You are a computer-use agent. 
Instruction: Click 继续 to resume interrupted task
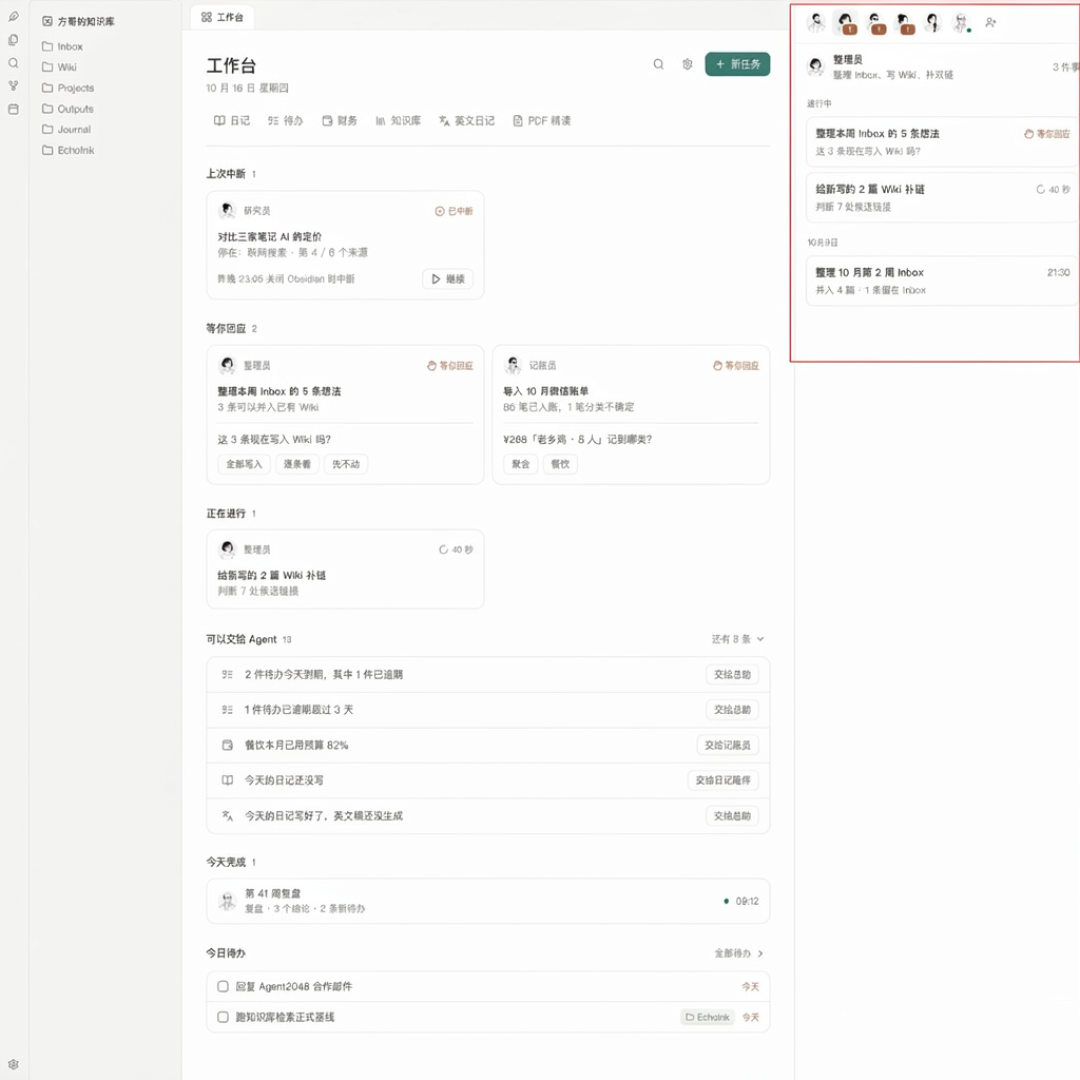[x=448, y=279]
